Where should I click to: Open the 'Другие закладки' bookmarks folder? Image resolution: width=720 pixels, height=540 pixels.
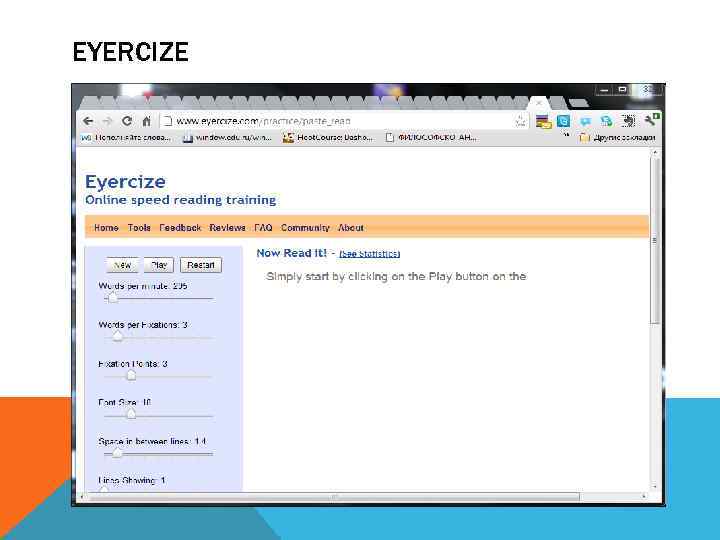click(618, 137)
